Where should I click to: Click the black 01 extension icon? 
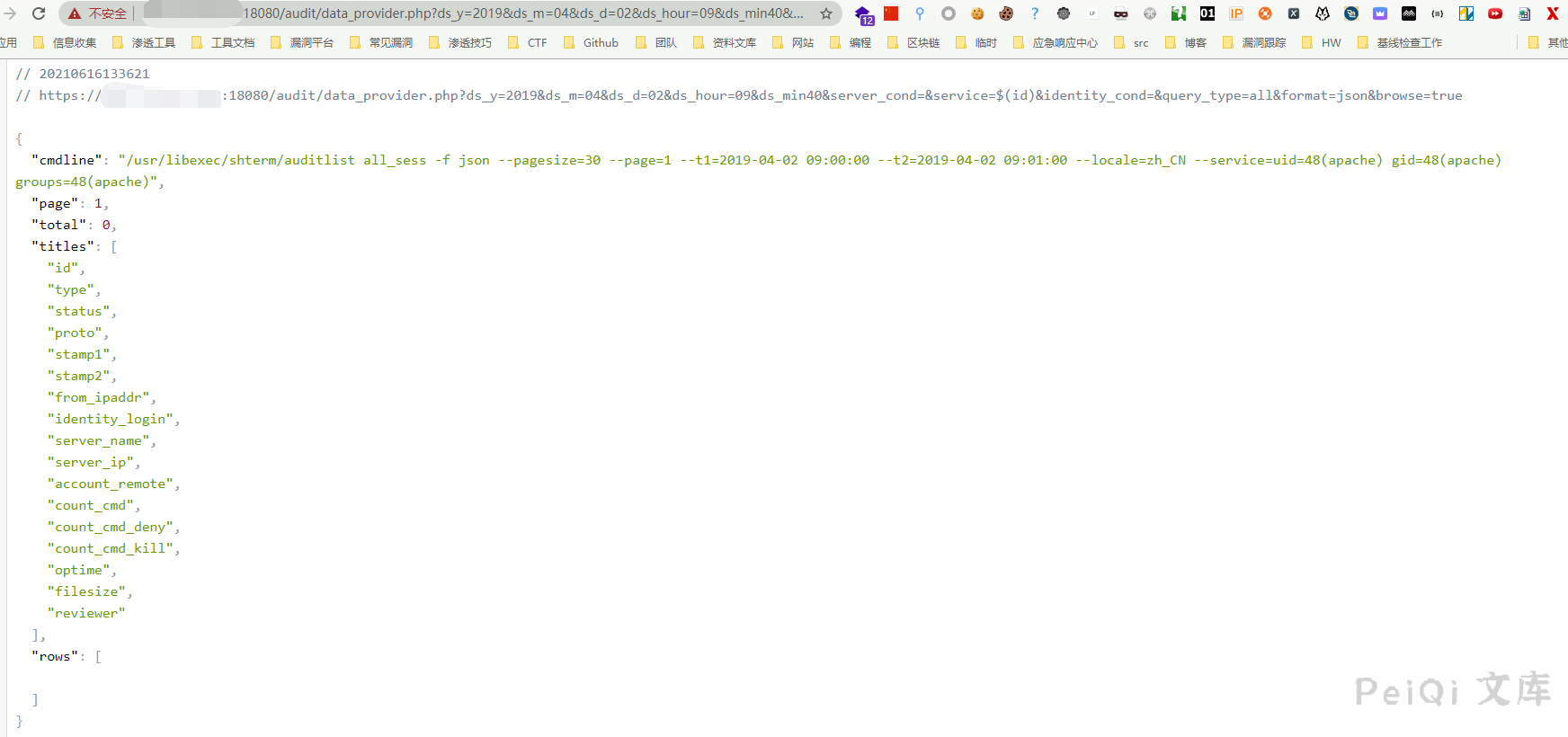click(1207, 13)
